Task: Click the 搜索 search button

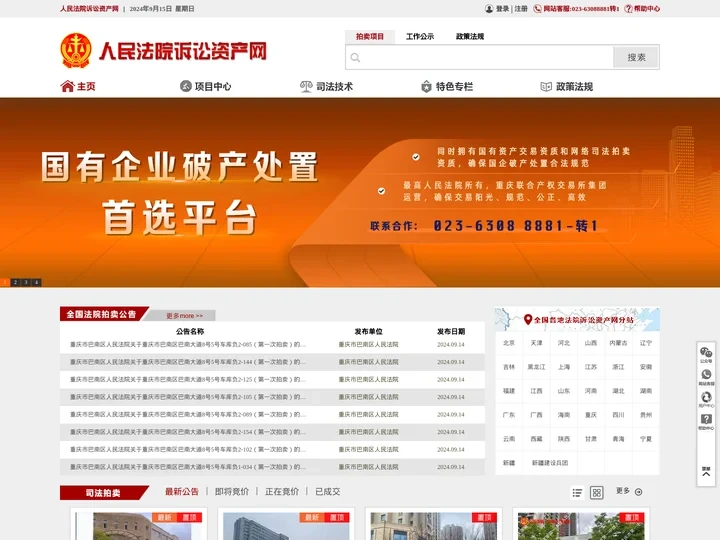Action: (x=636, y=57)
